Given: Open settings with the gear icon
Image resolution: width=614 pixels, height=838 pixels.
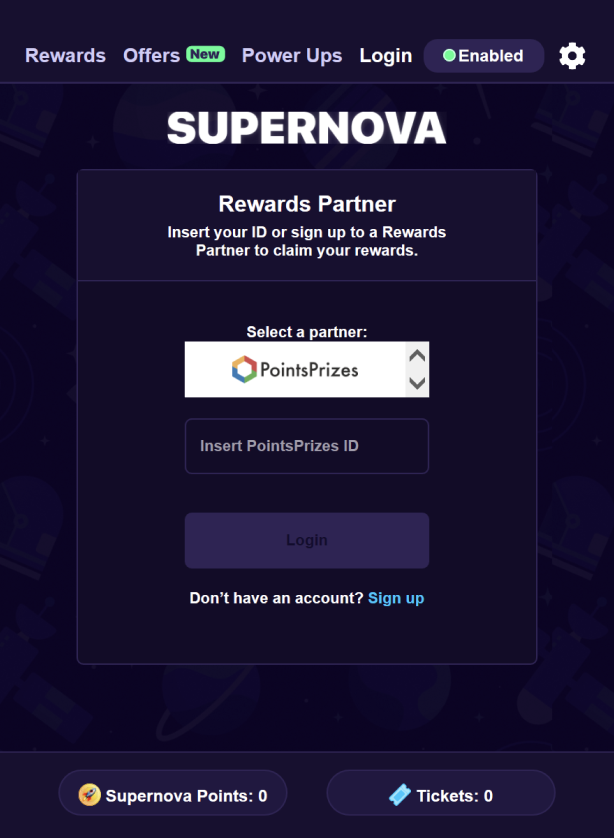Looking at the screenshot, I should [572, 56].
